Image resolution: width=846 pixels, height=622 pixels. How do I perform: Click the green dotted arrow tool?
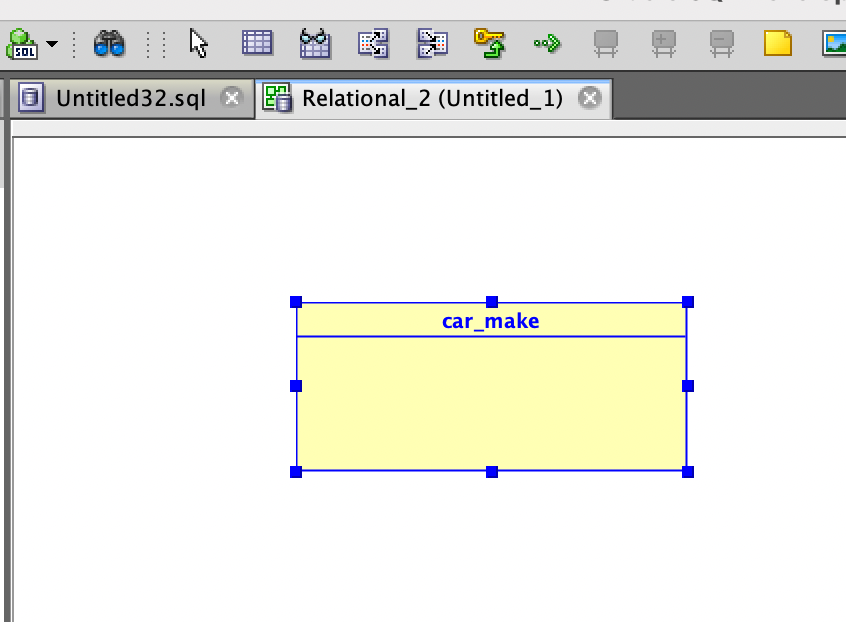[546, 43]
